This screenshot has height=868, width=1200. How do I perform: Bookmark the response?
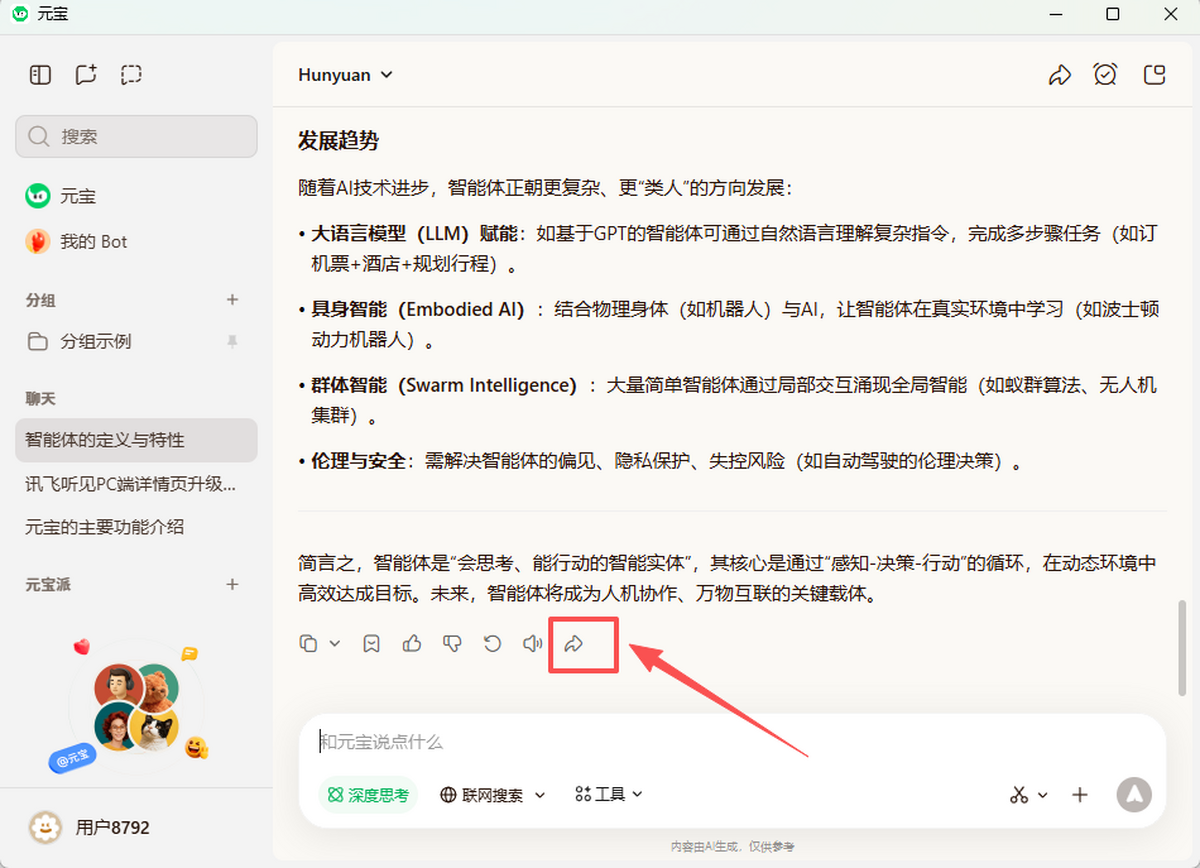(x=372, y=644)
